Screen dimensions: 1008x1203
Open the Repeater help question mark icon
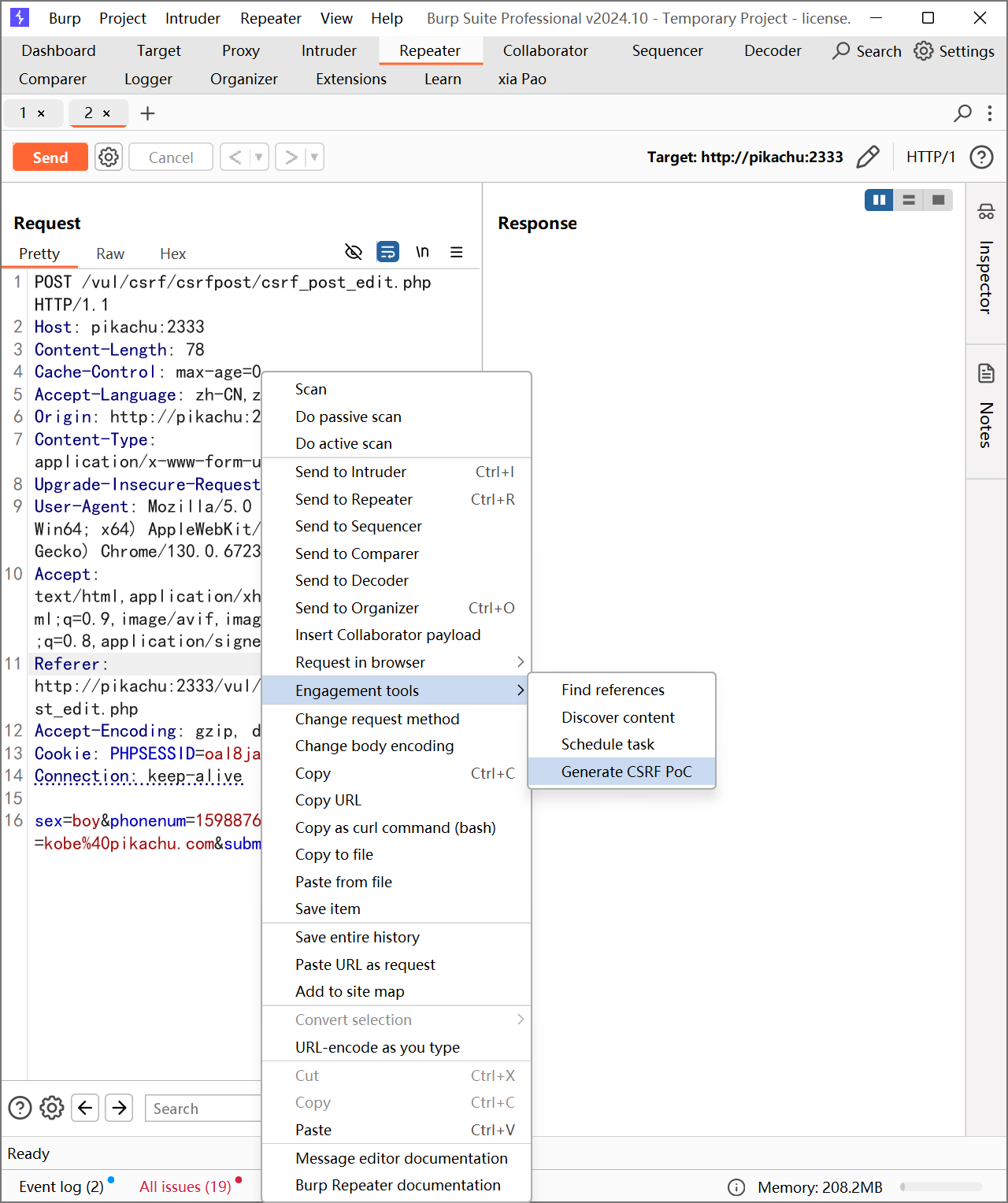pos(981,157)
